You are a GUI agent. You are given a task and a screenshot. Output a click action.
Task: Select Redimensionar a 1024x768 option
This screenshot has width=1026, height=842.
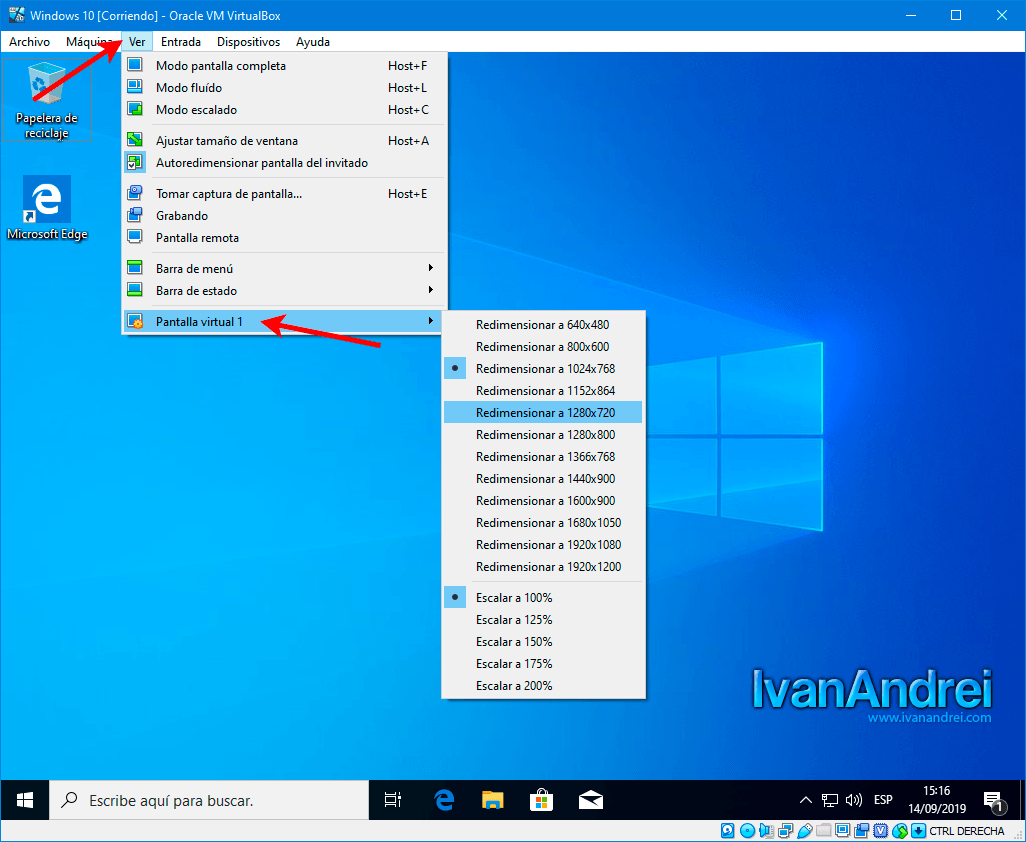[x=543, y=368]
